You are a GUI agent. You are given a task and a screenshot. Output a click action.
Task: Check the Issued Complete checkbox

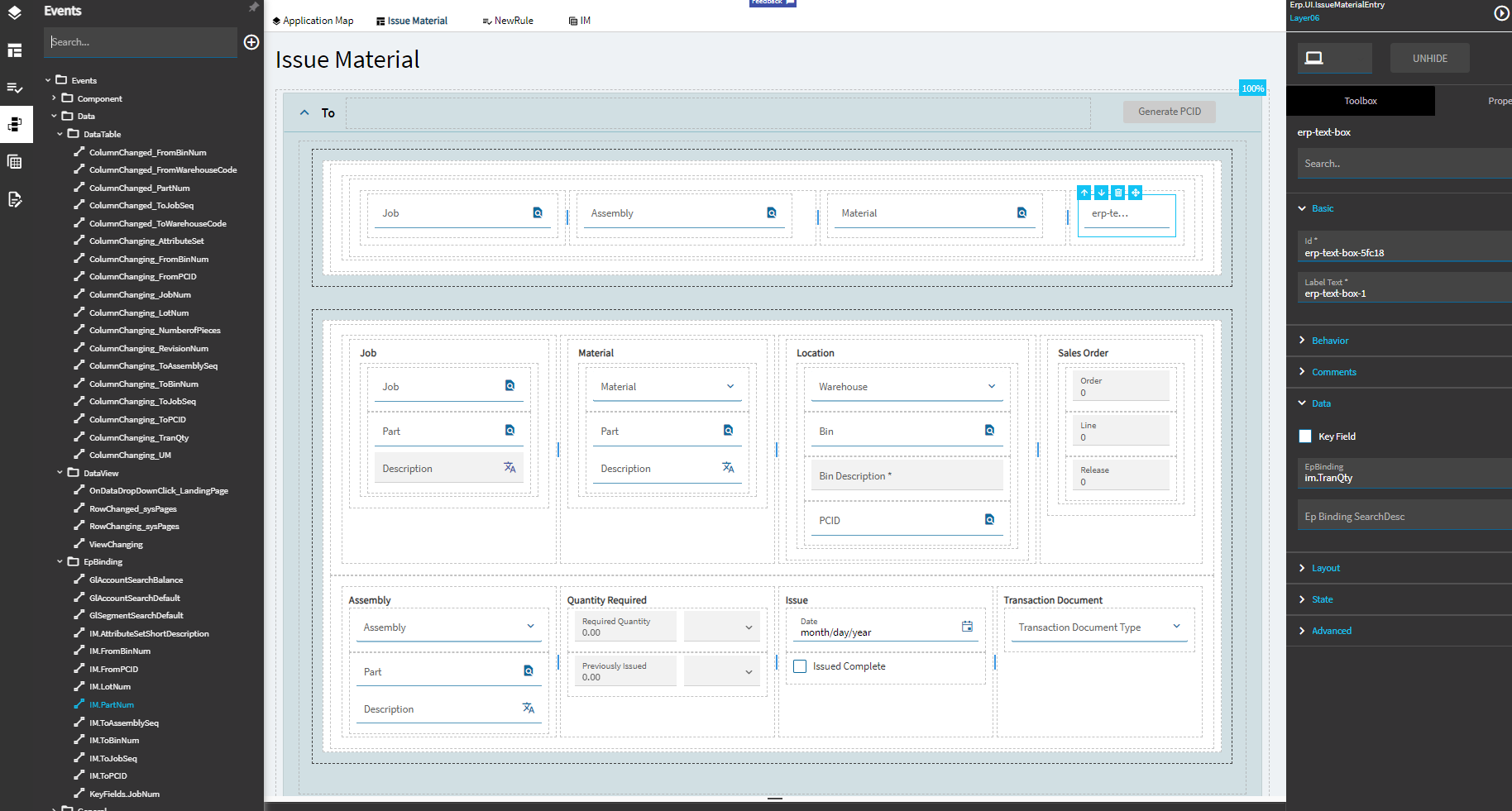(800, 666)
